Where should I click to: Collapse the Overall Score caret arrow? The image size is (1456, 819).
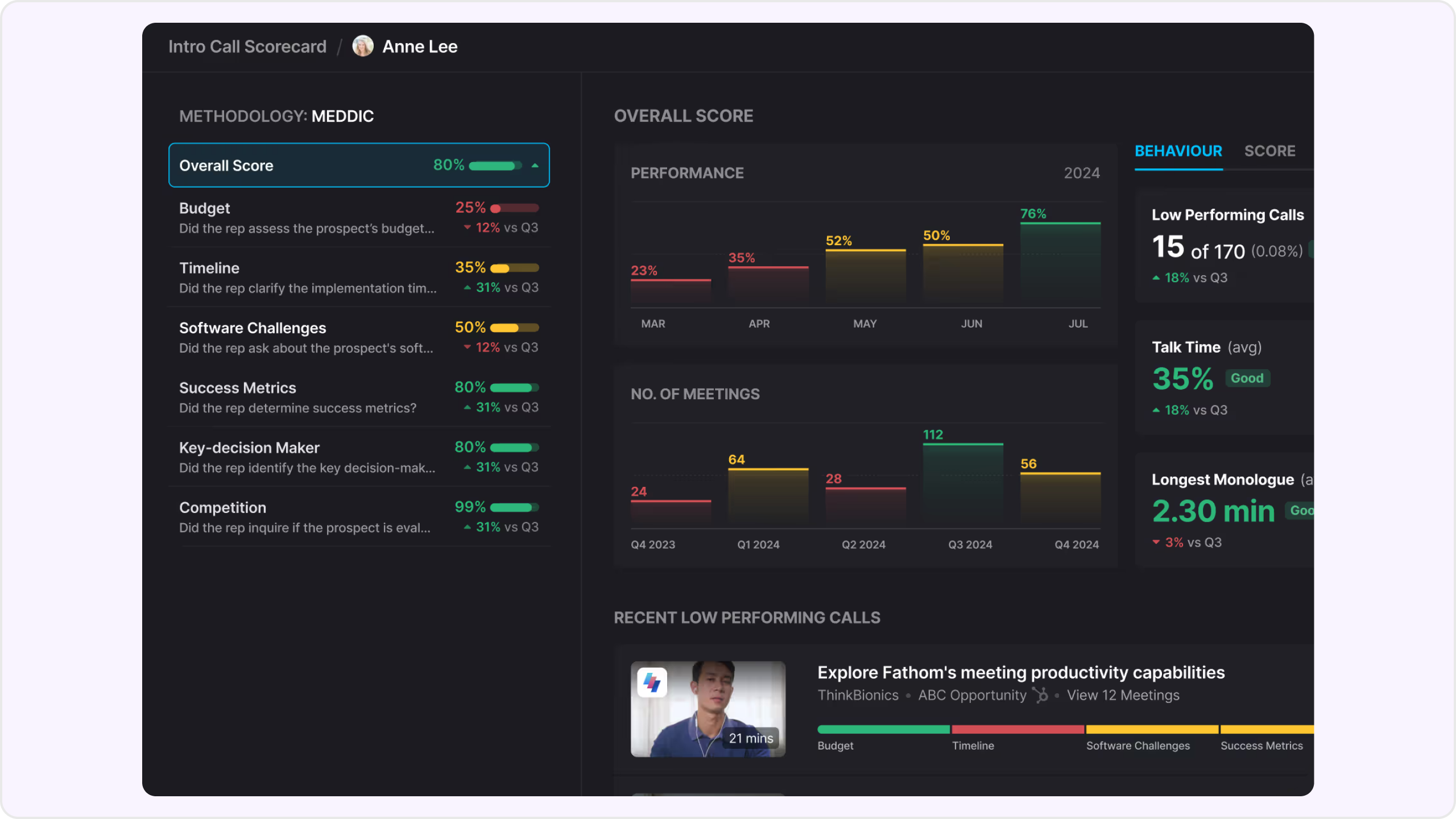click(x=535, y=166)
